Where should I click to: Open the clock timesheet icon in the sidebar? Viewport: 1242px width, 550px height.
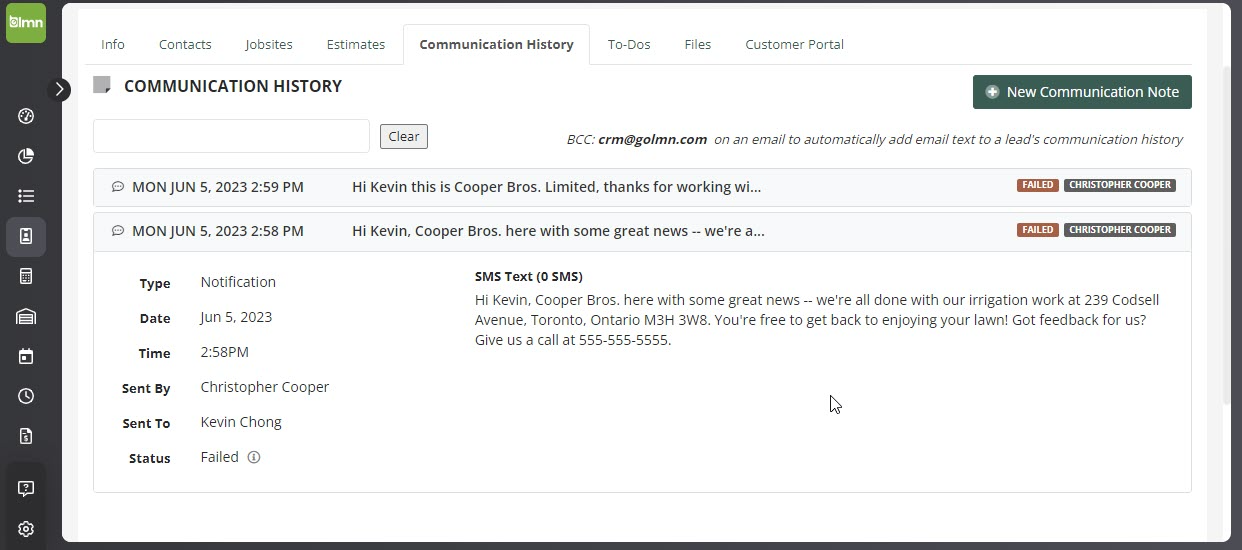pos(26,396)
